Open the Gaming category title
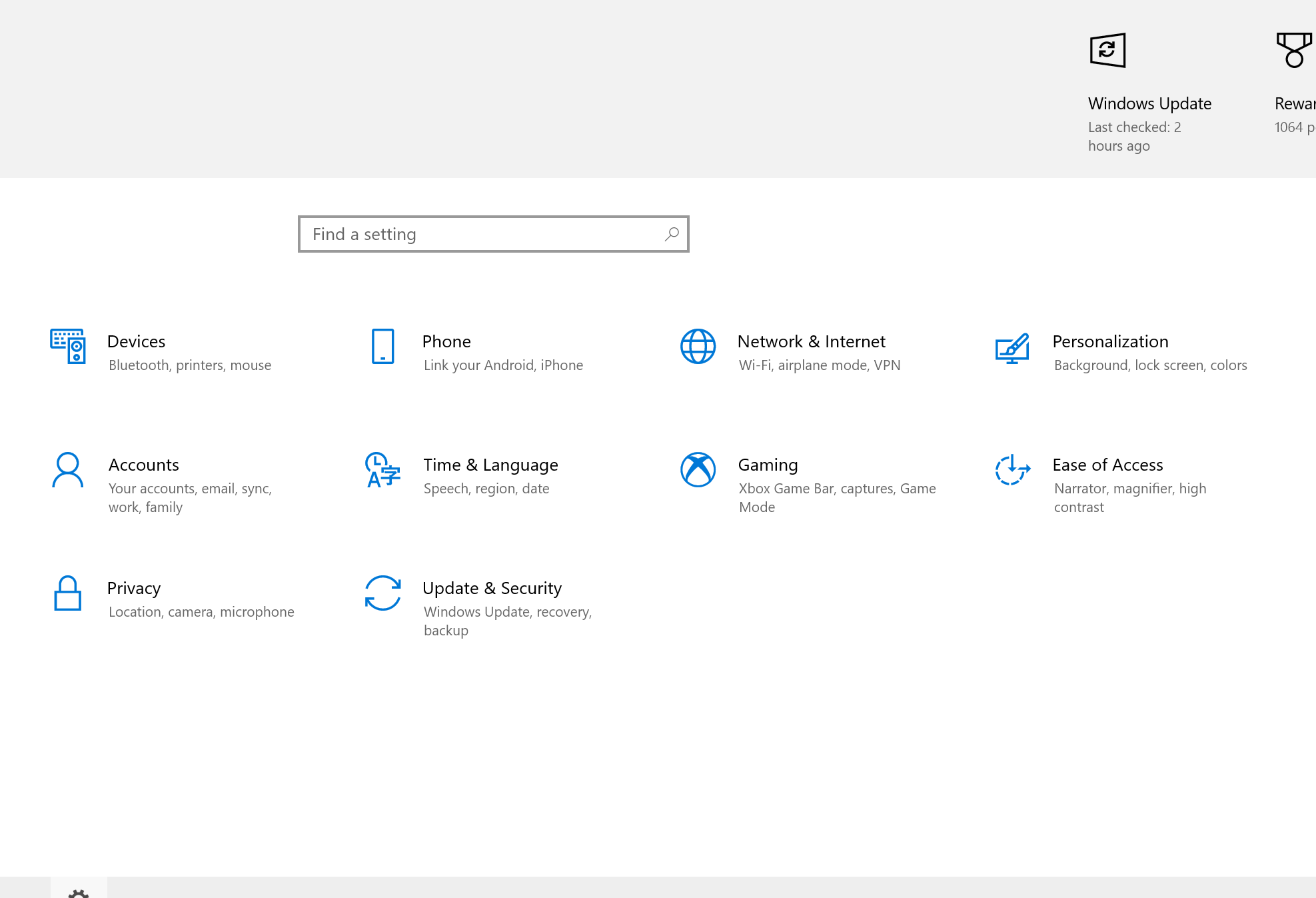Image resolution: width=1316 pixels, height=898 pixels. (768, 465)
